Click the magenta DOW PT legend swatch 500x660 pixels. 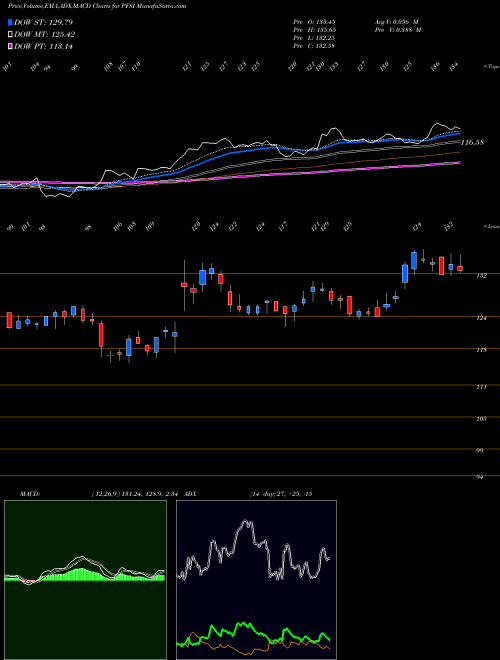11,46
